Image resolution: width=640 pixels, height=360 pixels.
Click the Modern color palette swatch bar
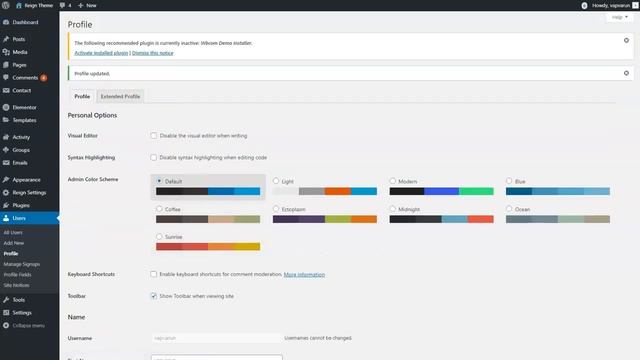442,191
